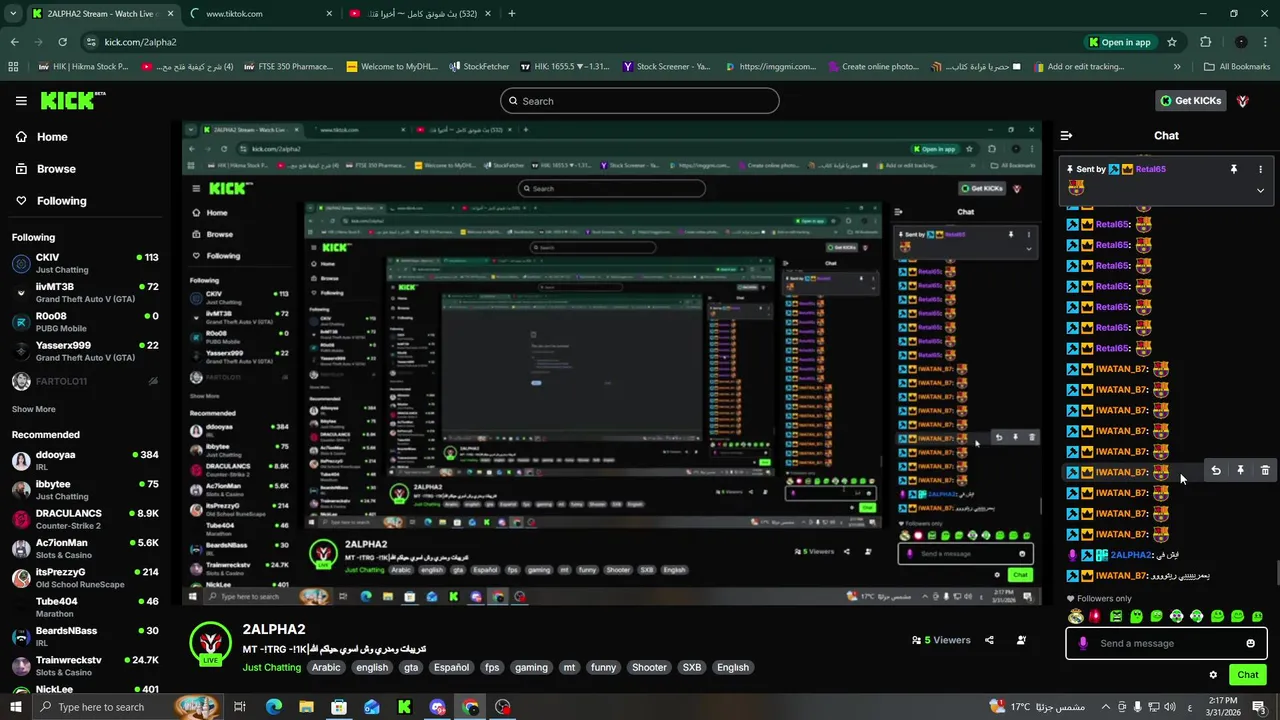Focus the Send a message field
Image resolution: width=1280 pixels, height=720 pixels.
pos(1166,643)
